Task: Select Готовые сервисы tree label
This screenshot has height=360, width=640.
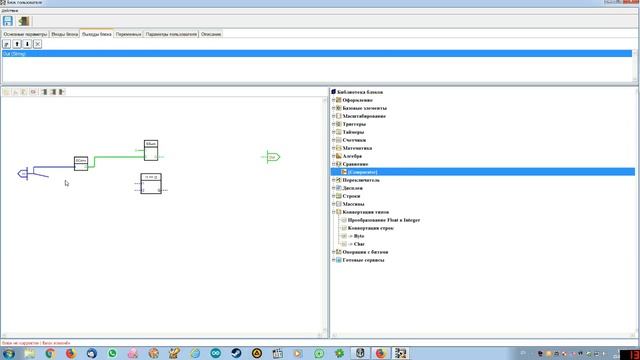Action: [x=363, y=260]
